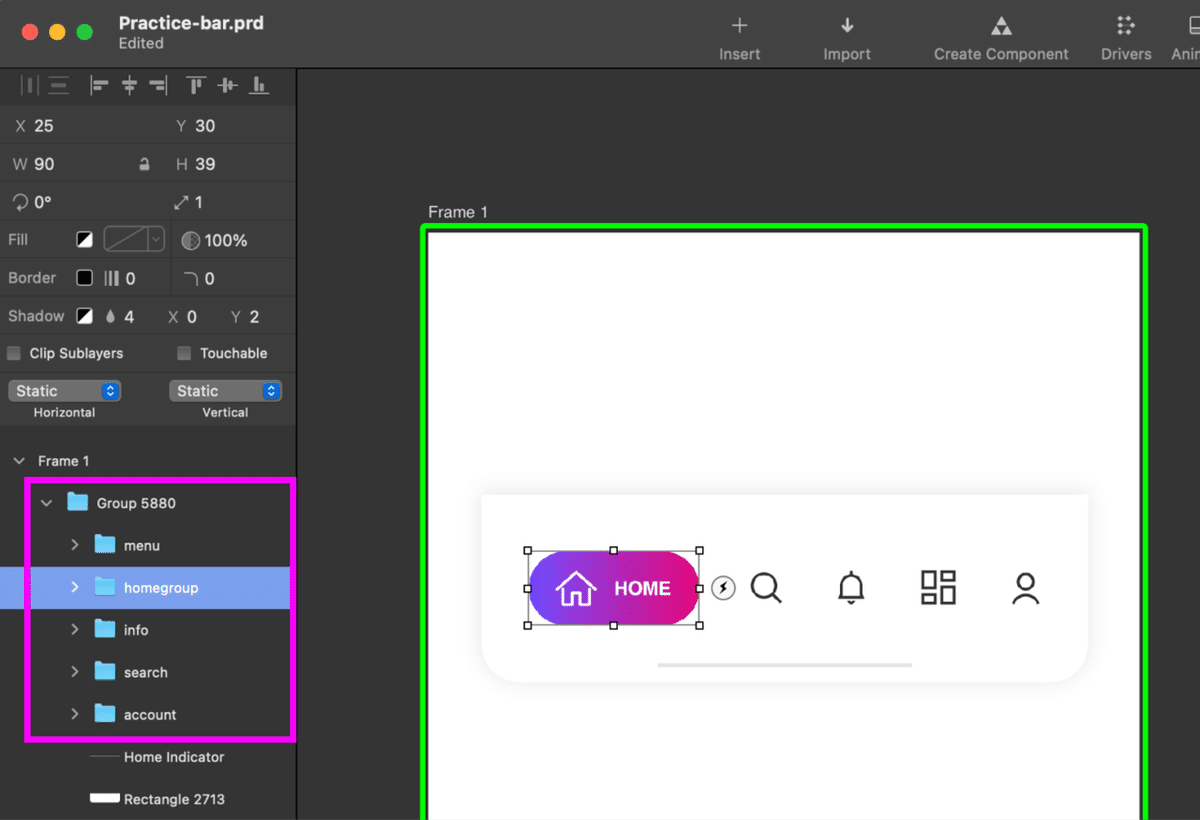Click the bell notification icon on canvas
1200x820 pixels.
click(x=851, y=588)
